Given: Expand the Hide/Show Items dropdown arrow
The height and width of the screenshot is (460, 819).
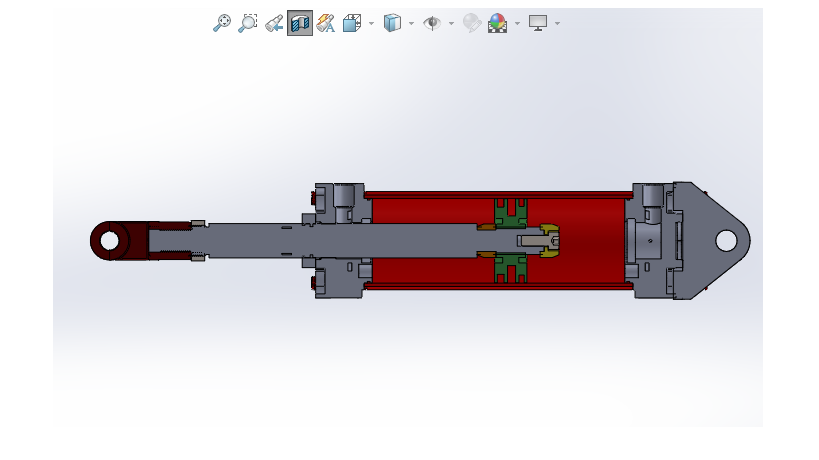Looking at the screenshot, I should (x=451, y=23).
